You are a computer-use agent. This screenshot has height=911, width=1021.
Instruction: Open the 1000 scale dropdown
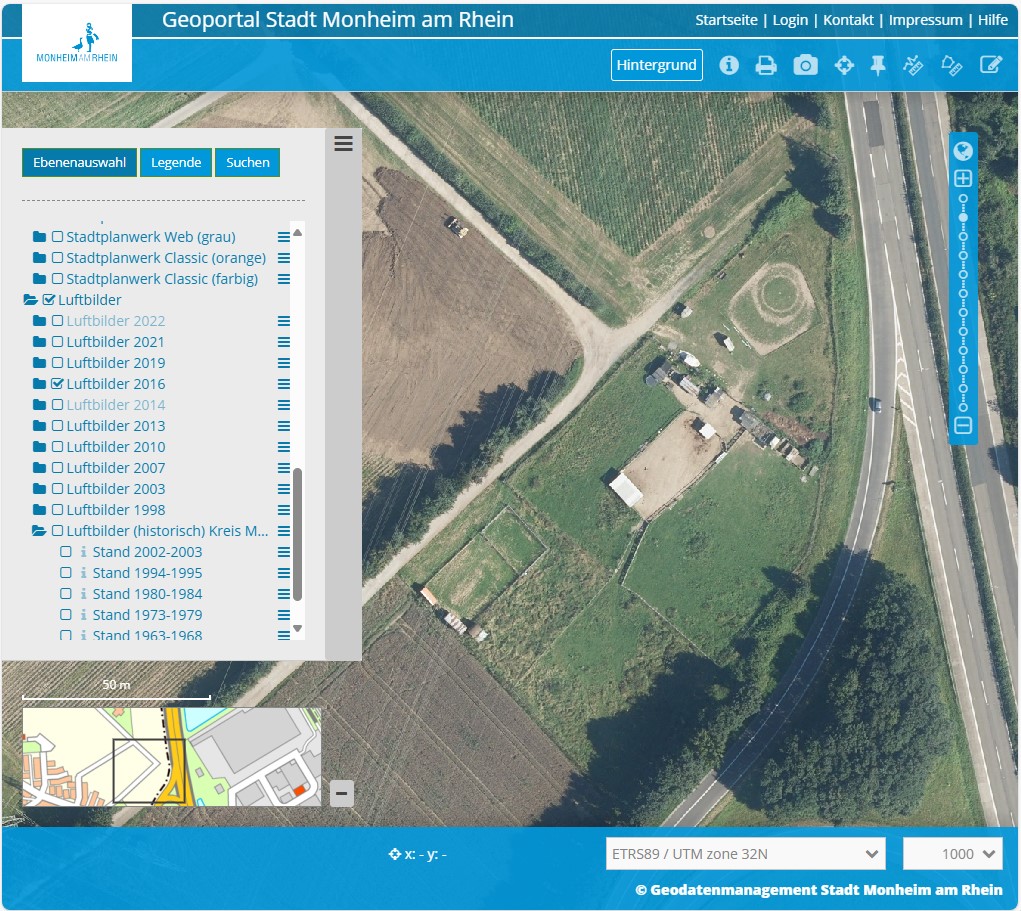pos(953,854)
